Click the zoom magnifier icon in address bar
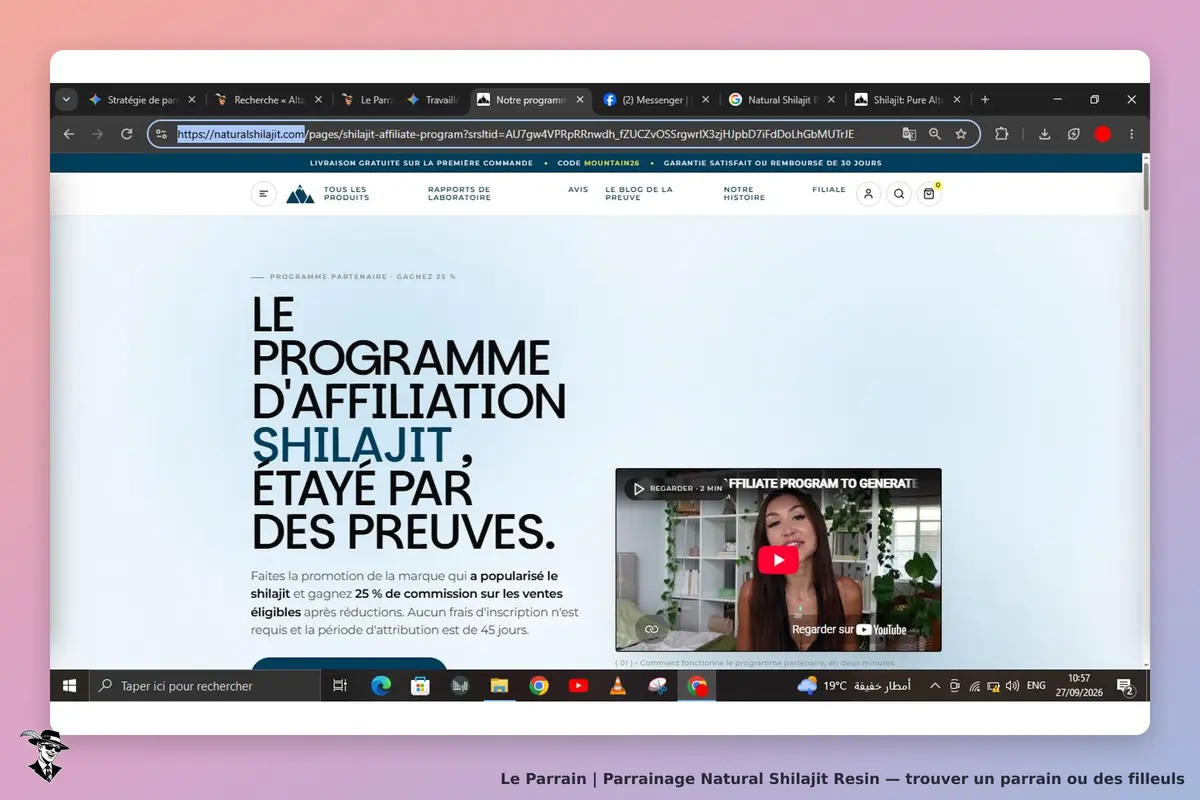The image size is (1200, 800). [x=935, y=134]
